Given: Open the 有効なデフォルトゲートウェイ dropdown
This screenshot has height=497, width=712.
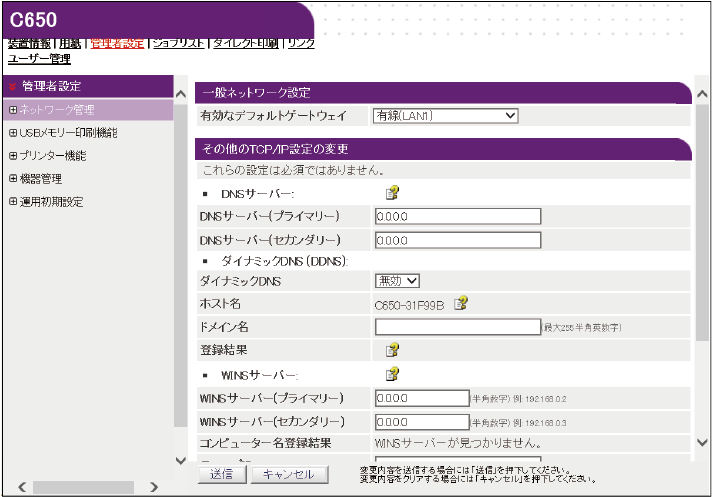Looking at the screenshot, I should (x=445, y=116).
